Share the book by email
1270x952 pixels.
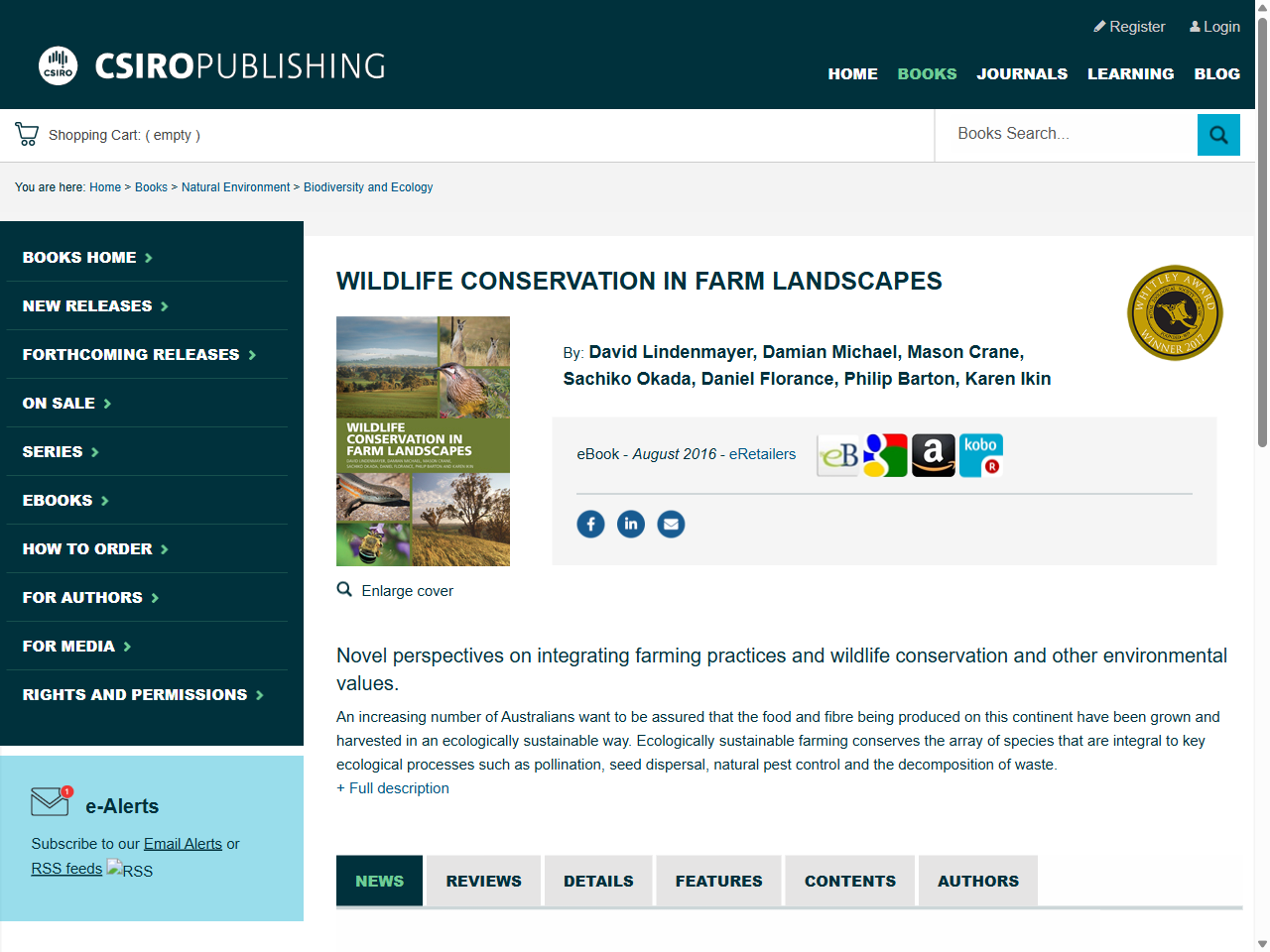(671, 524)
